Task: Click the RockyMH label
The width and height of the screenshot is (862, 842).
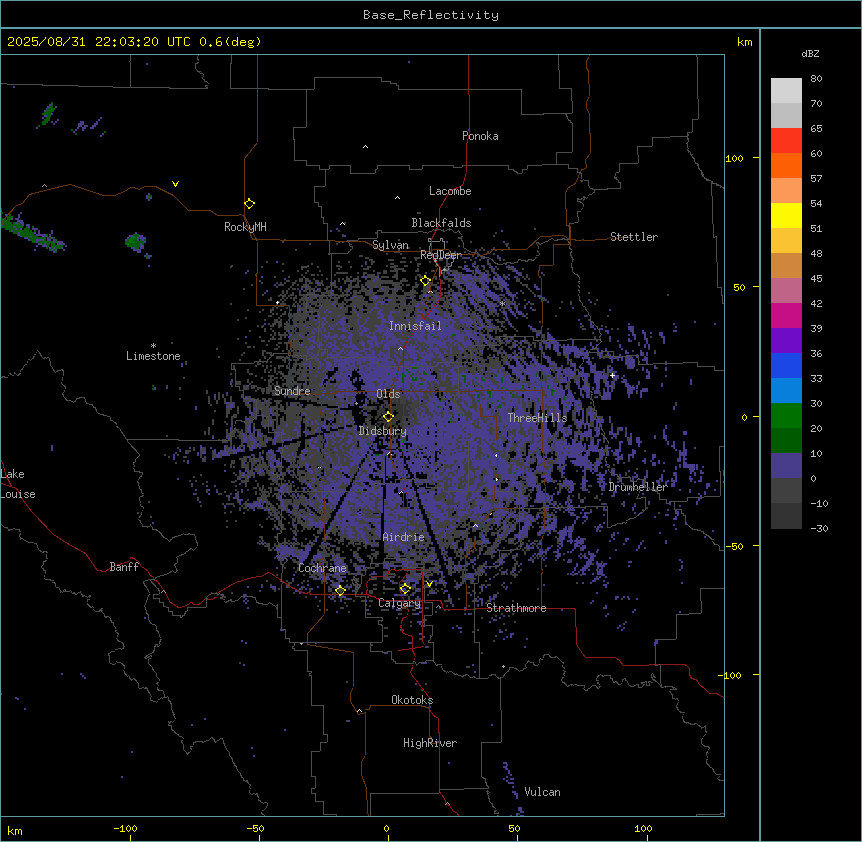Action: (x=245, y=227)
